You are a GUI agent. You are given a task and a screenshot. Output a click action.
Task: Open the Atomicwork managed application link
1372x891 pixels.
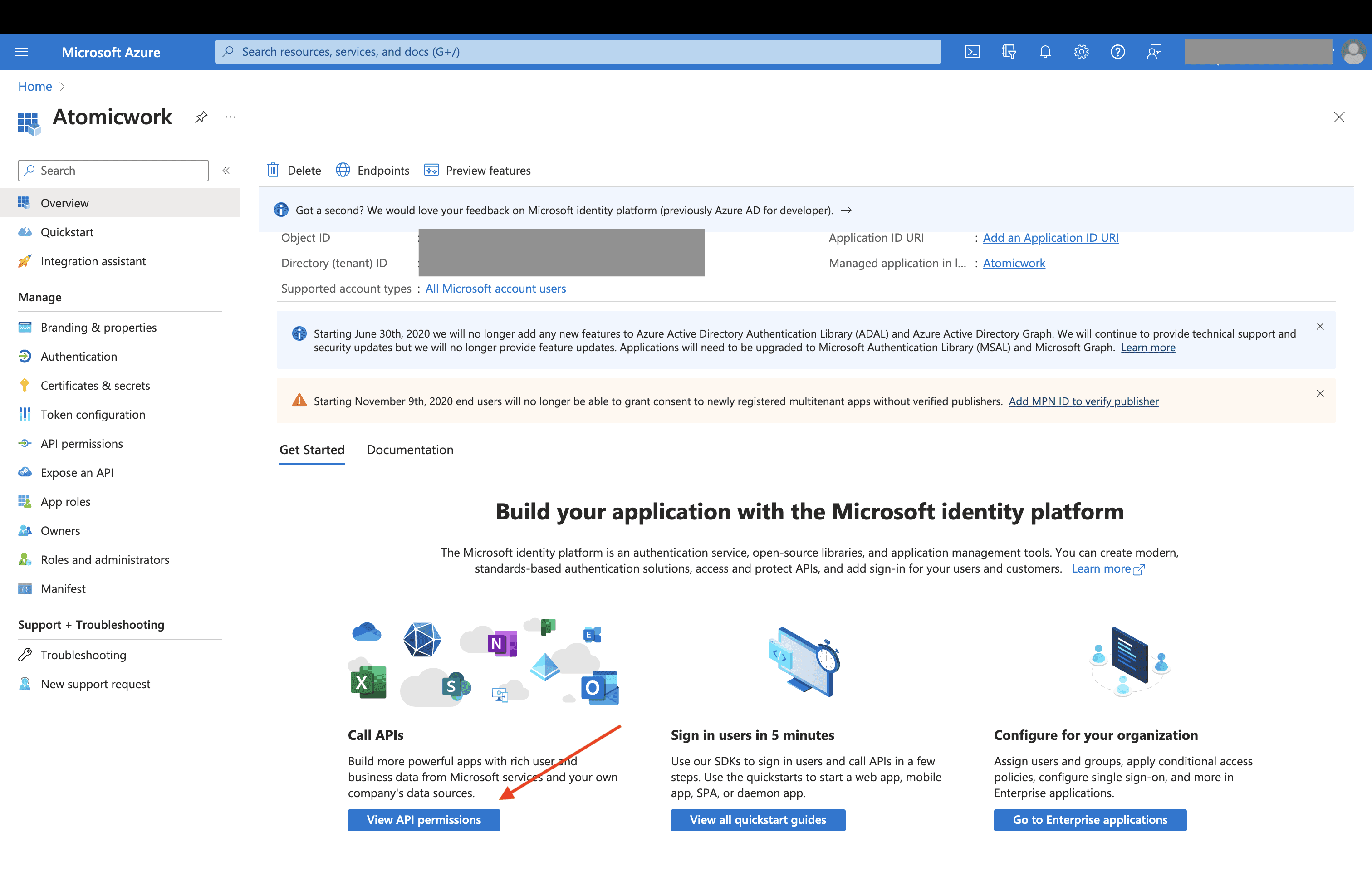[x=1014, y=263]
